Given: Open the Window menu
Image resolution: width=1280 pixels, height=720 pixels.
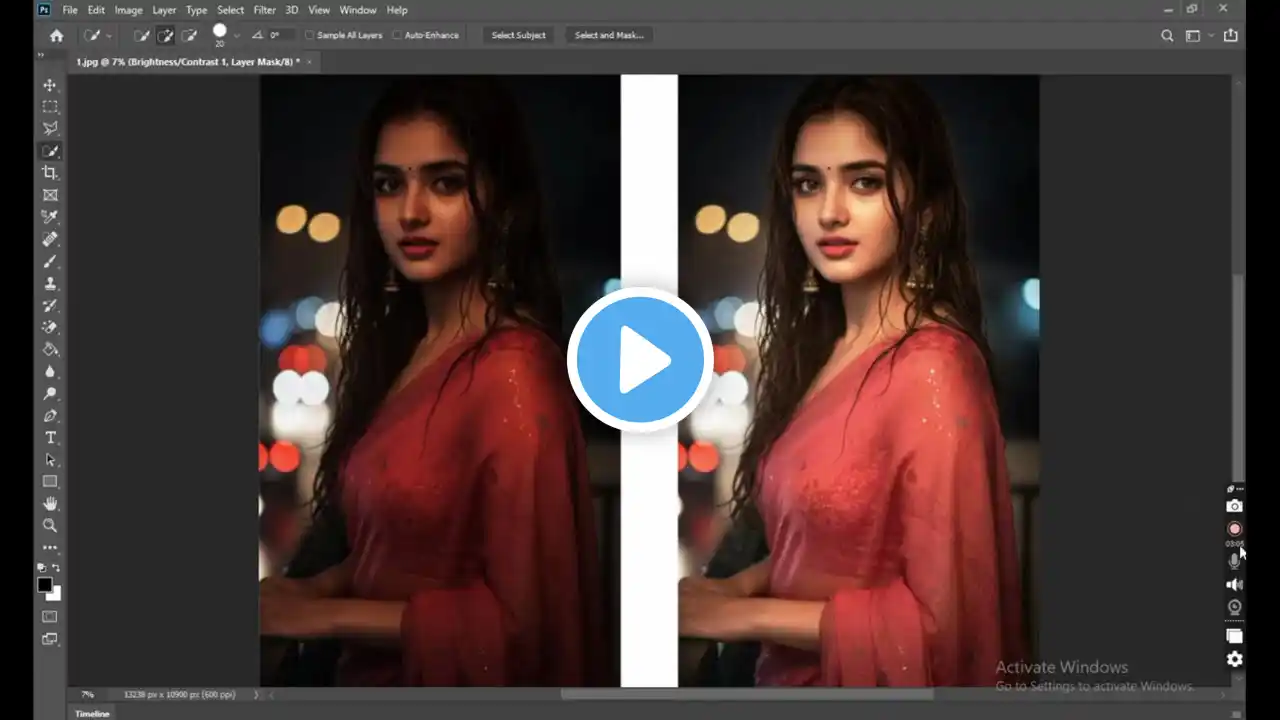Looking at the screenshot, I should 358,10.
